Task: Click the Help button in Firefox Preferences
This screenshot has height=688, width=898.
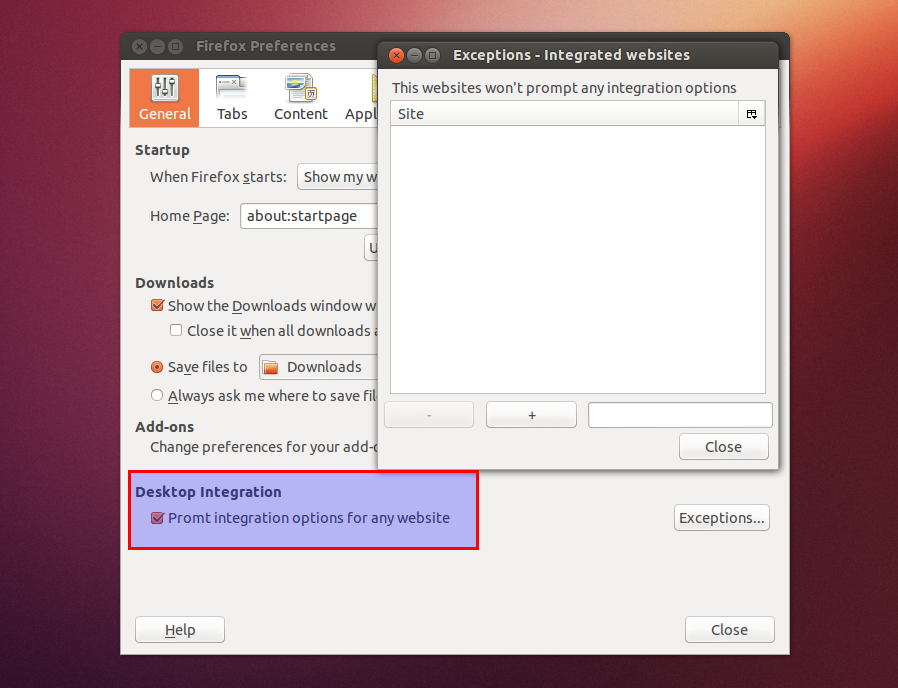Action: (180, 630)
